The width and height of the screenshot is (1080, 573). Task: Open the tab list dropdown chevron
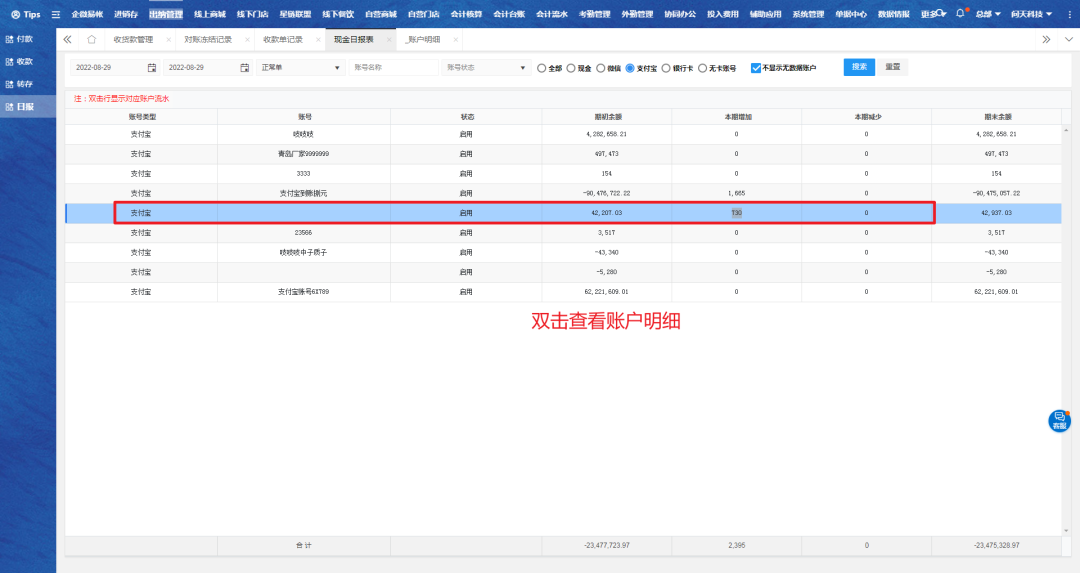click(x=1066, y=39)
